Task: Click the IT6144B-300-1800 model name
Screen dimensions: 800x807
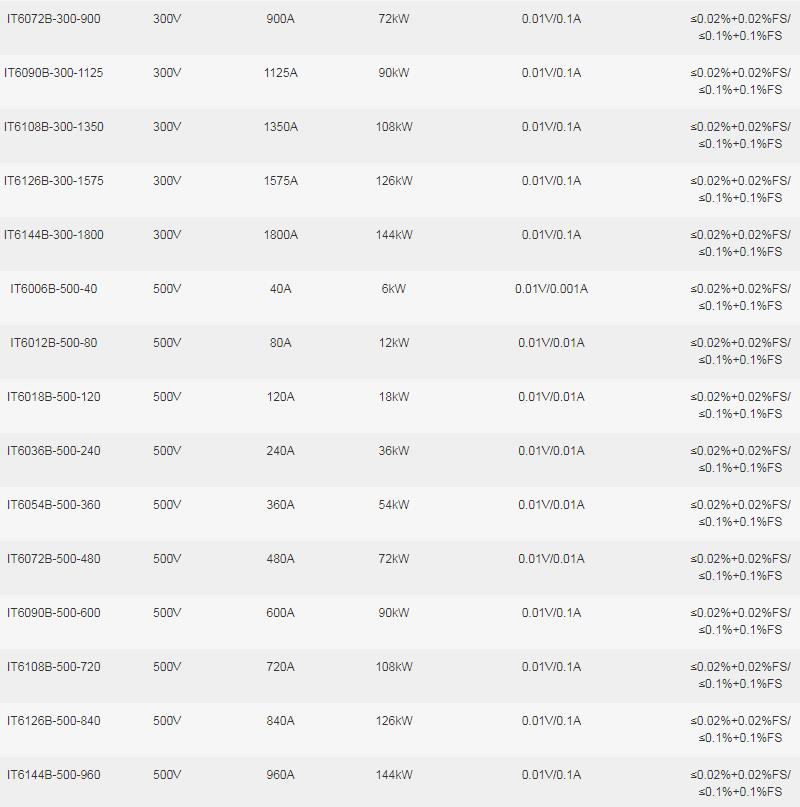Action: click(54, 235)
